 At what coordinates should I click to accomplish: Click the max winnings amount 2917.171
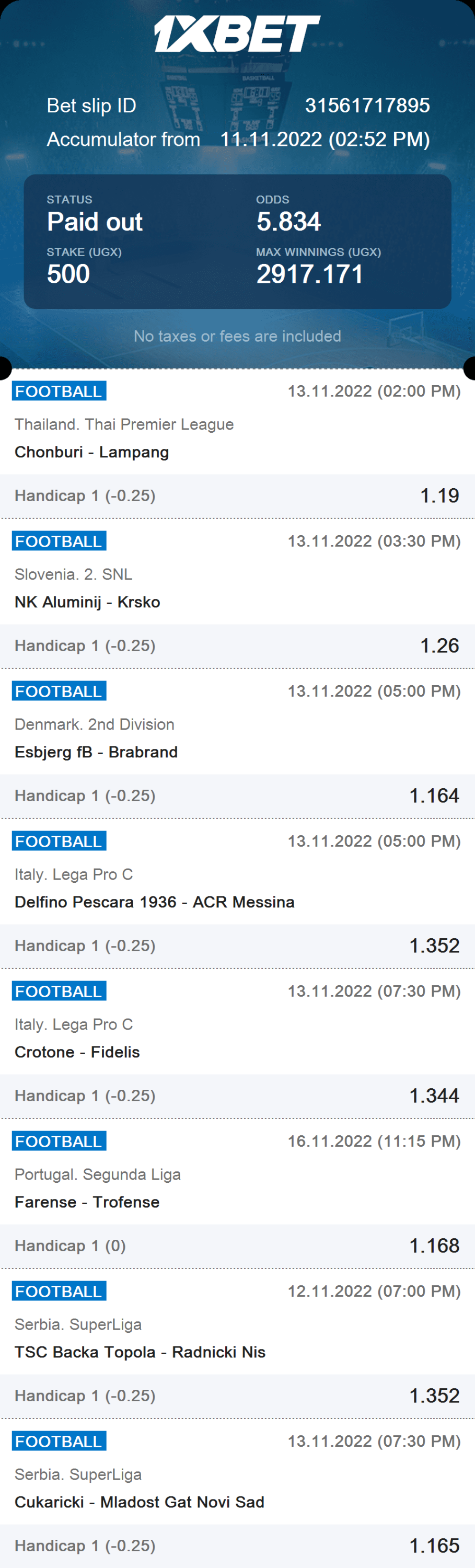click(309, 274)
